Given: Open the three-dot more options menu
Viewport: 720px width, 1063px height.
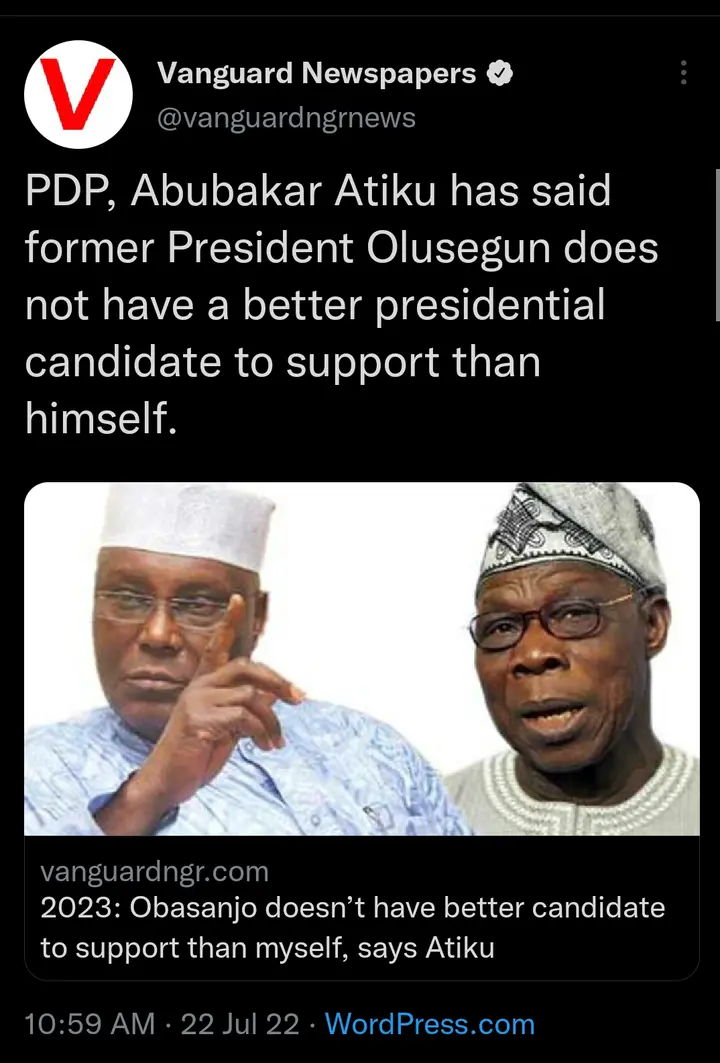Looking at the screenshot, I should tap(683, 73).
